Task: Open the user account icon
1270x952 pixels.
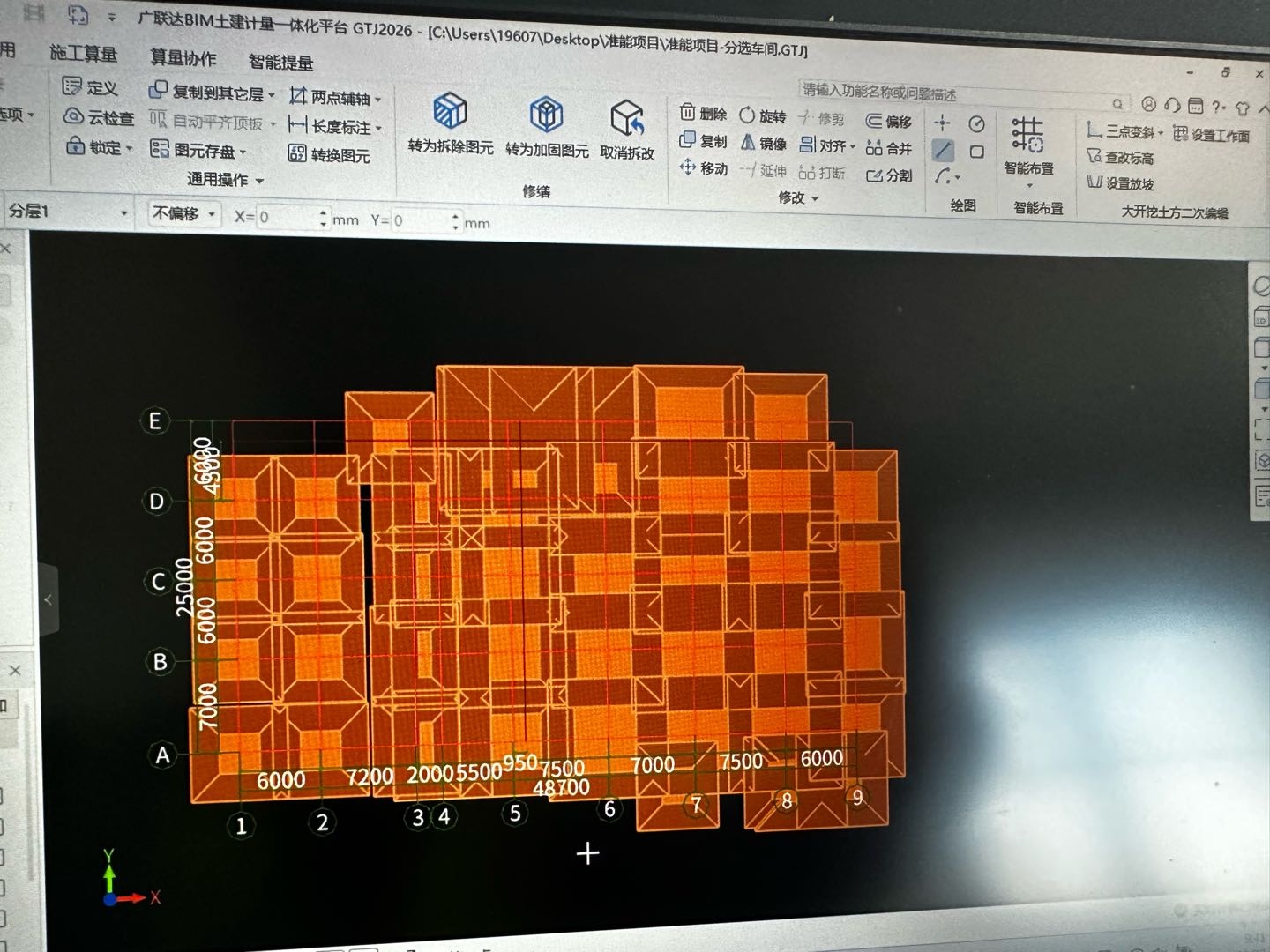Action: [1148, 104]
